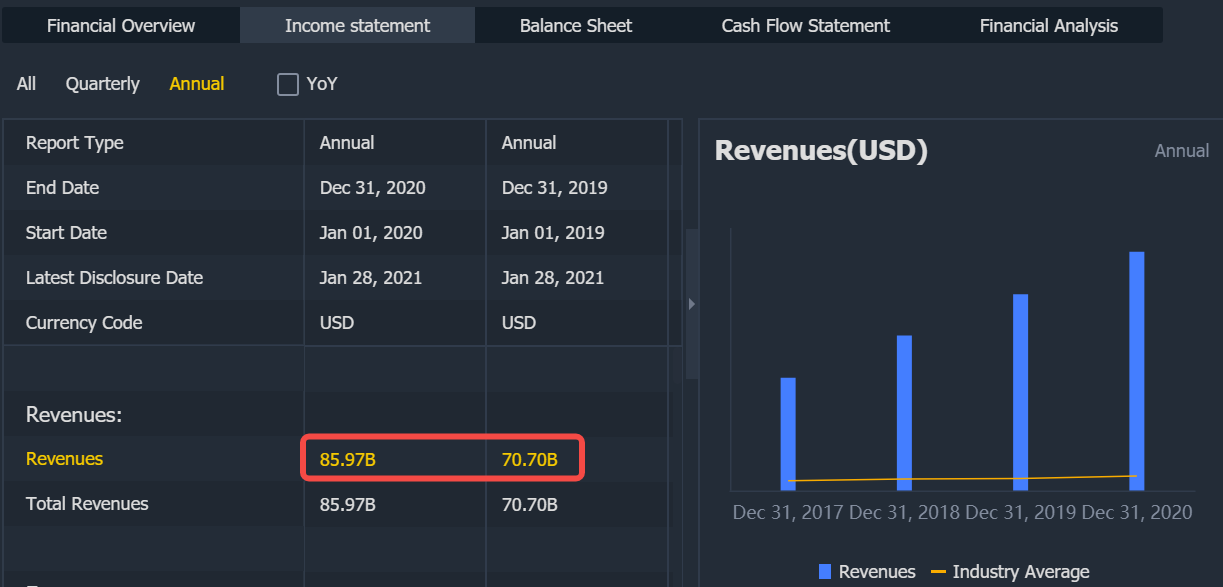This screenshot has width=1223, height=587.
Task: Open the Cash Flow Statement tab
Action: 805,26
